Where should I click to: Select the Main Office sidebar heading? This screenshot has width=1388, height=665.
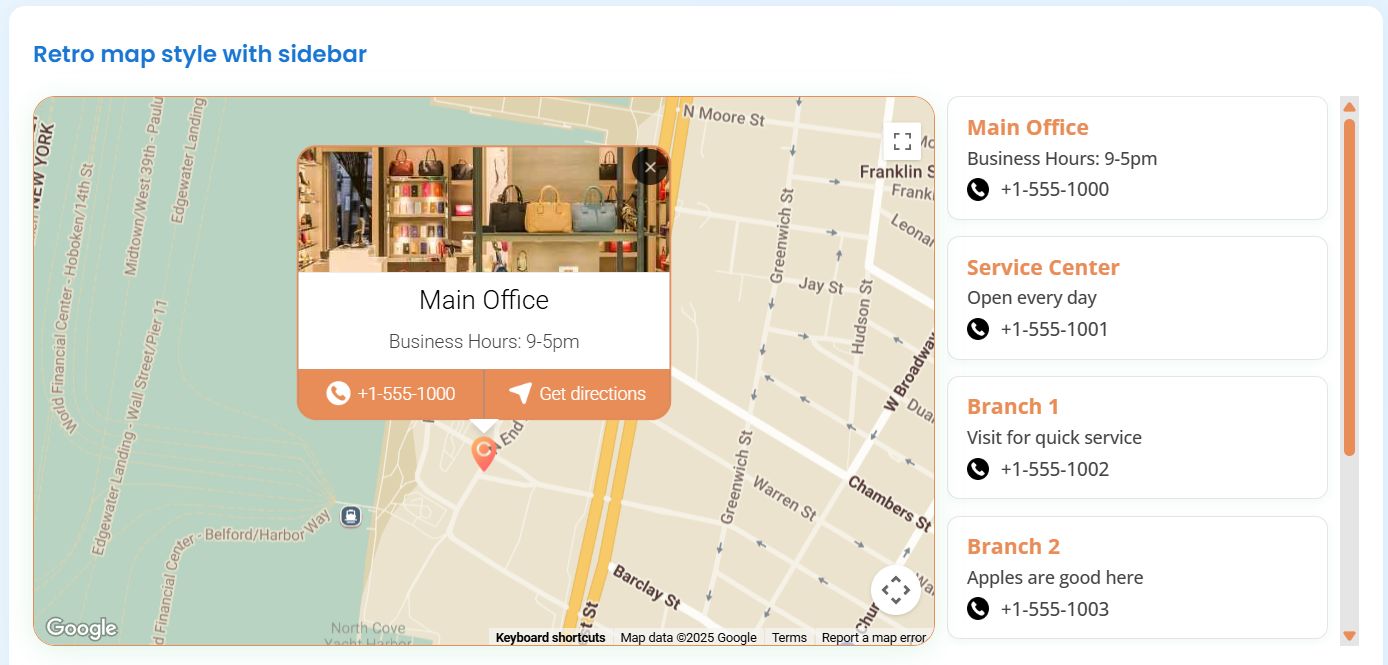tap(1027, 127)
